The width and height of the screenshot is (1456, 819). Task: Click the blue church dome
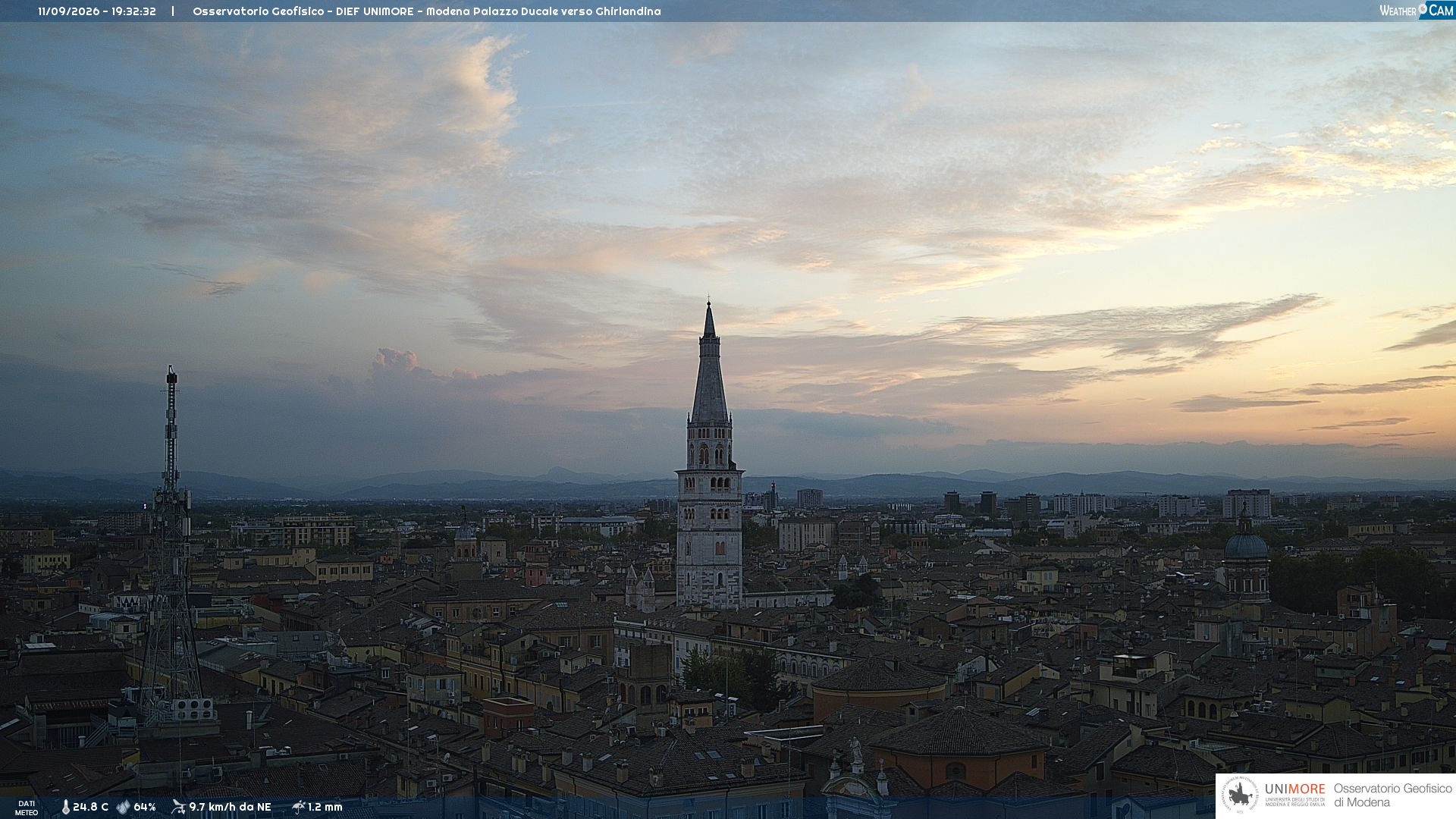click(1246, 545)
